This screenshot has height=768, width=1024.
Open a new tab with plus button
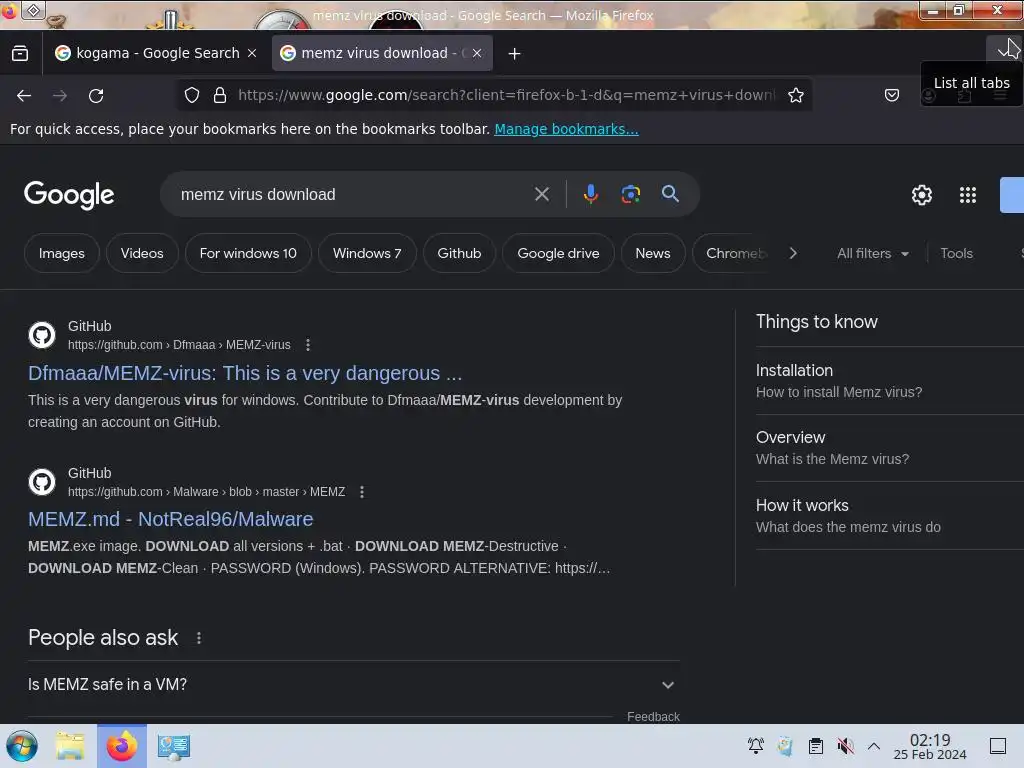tap(515, 54)
